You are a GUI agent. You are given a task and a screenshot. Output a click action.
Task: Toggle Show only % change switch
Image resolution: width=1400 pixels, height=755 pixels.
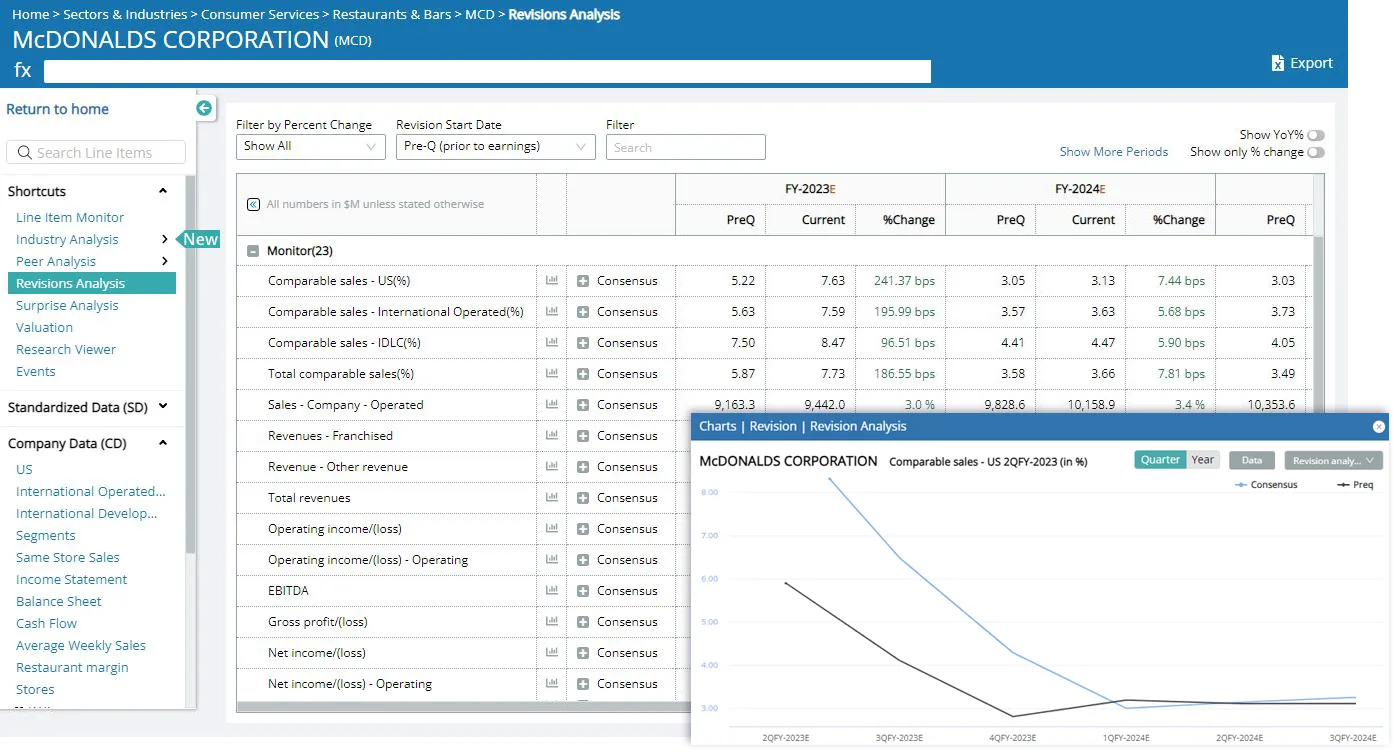pos(1315,153)
